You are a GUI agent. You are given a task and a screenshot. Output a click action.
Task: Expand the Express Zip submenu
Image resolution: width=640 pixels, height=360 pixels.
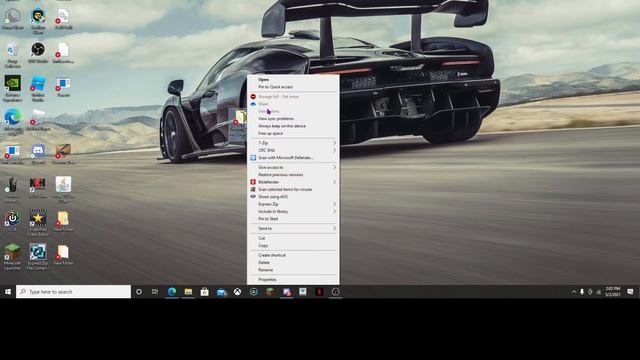point(293,204)
